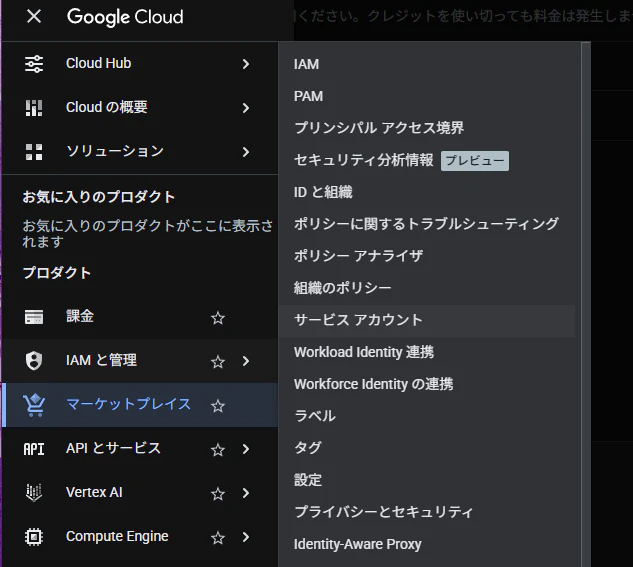The image size is (633, 567).
Task: Select PAM in the submenu
Action: [427, 96]
